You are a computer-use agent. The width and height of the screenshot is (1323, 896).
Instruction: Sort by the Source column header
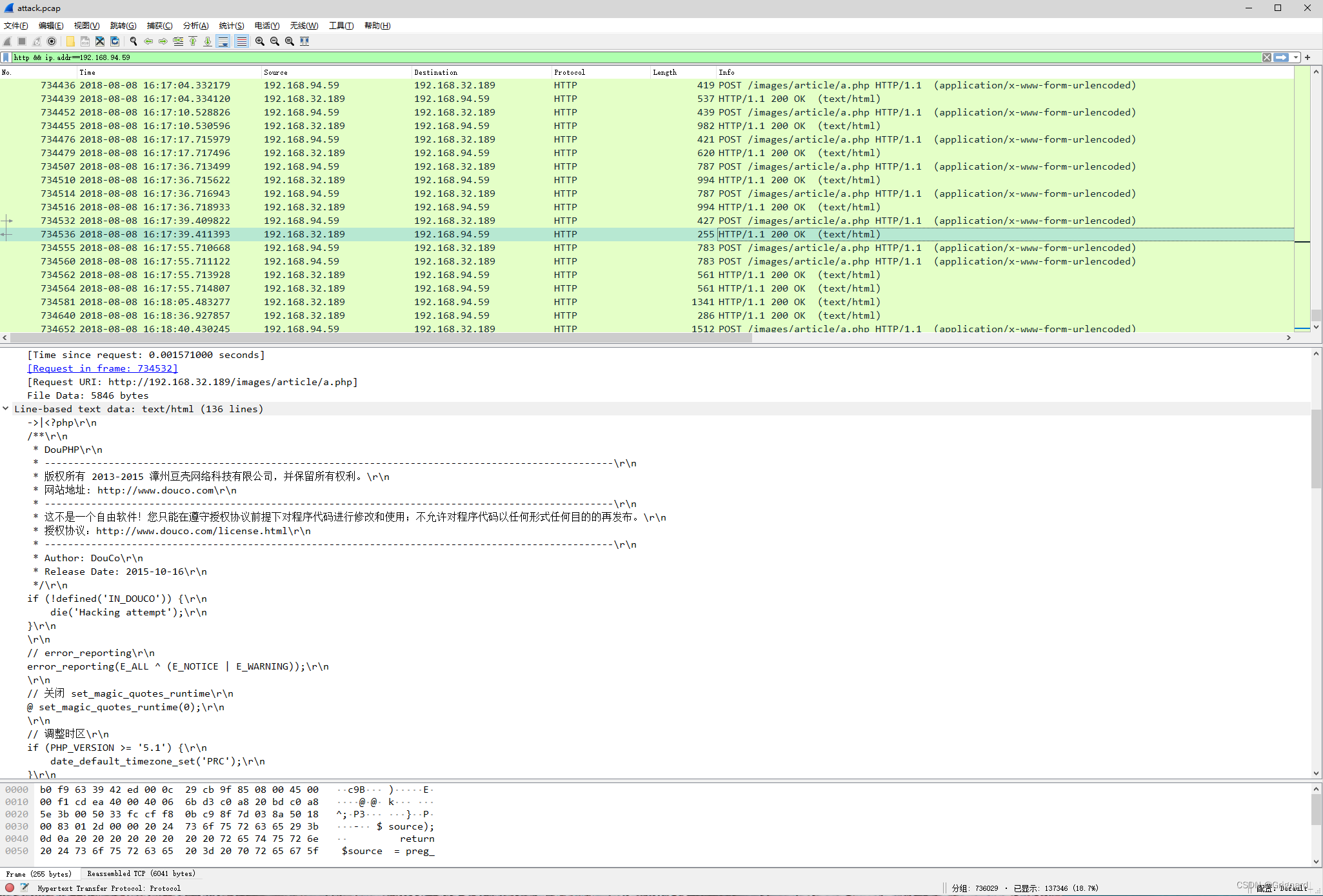click(335, 72)
